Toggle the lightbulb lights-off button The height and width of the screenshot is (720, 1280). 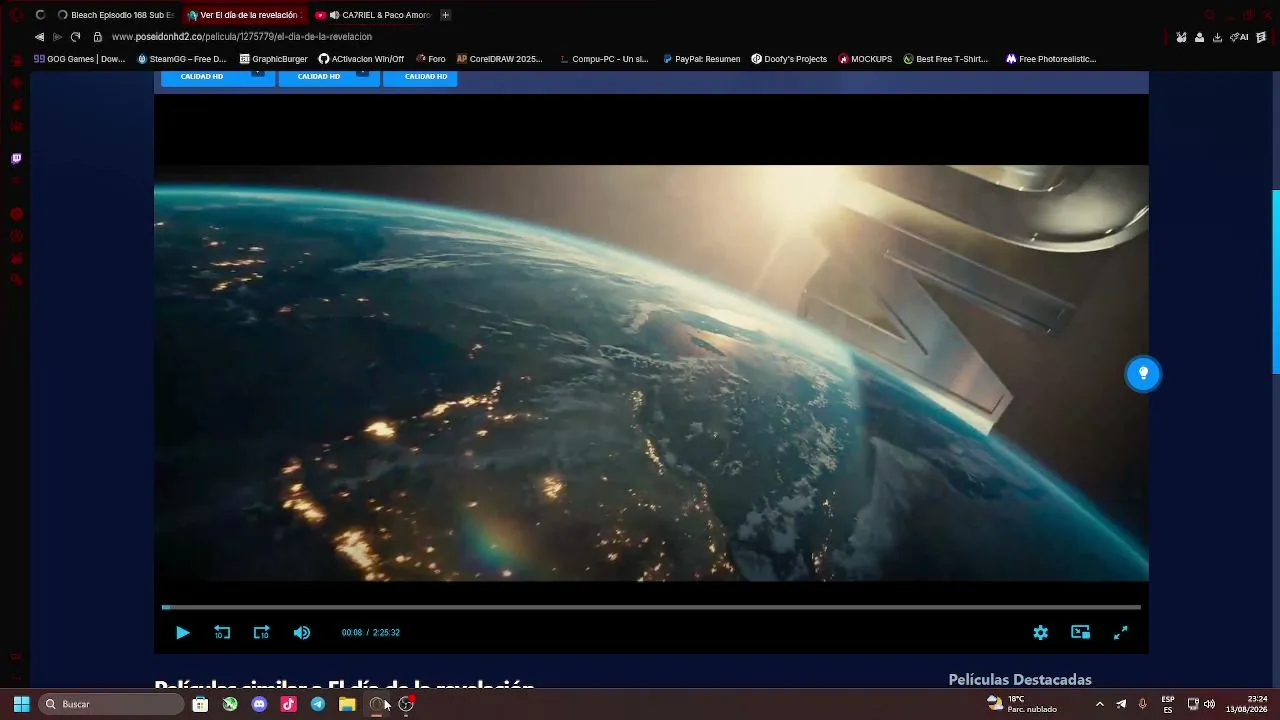coord(1143,374)
